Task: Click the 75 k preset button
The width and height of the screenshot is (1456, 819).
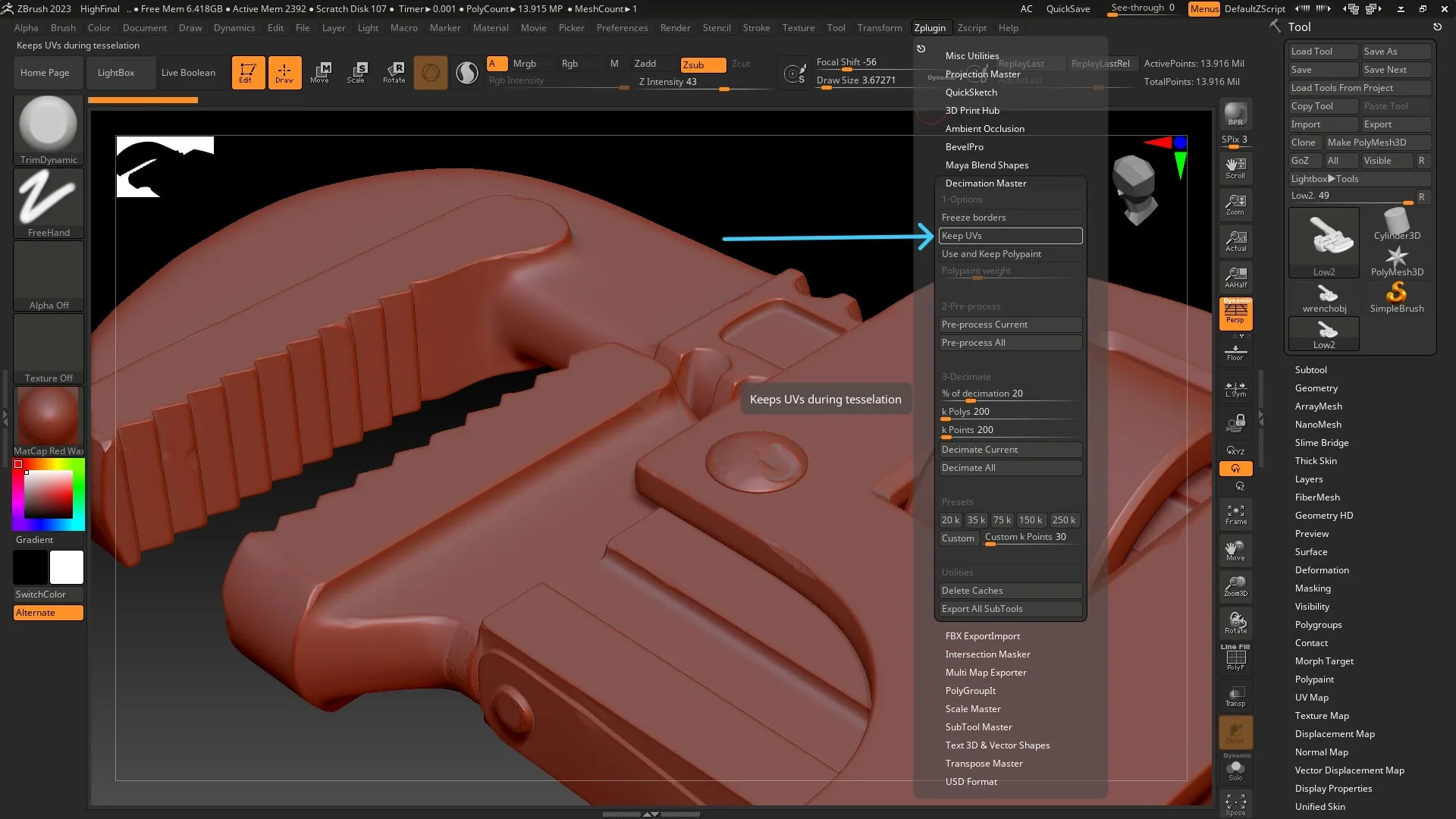Action: (1003, 520)
